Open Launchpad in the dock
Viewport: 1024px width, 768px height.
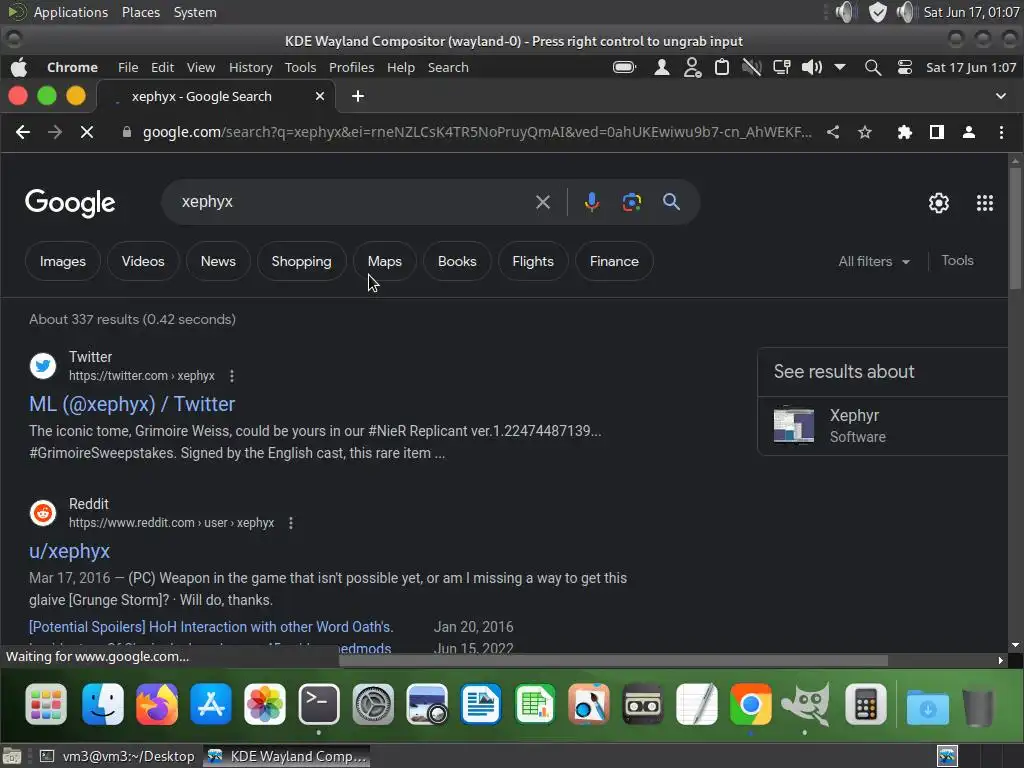tap(46, 705)
